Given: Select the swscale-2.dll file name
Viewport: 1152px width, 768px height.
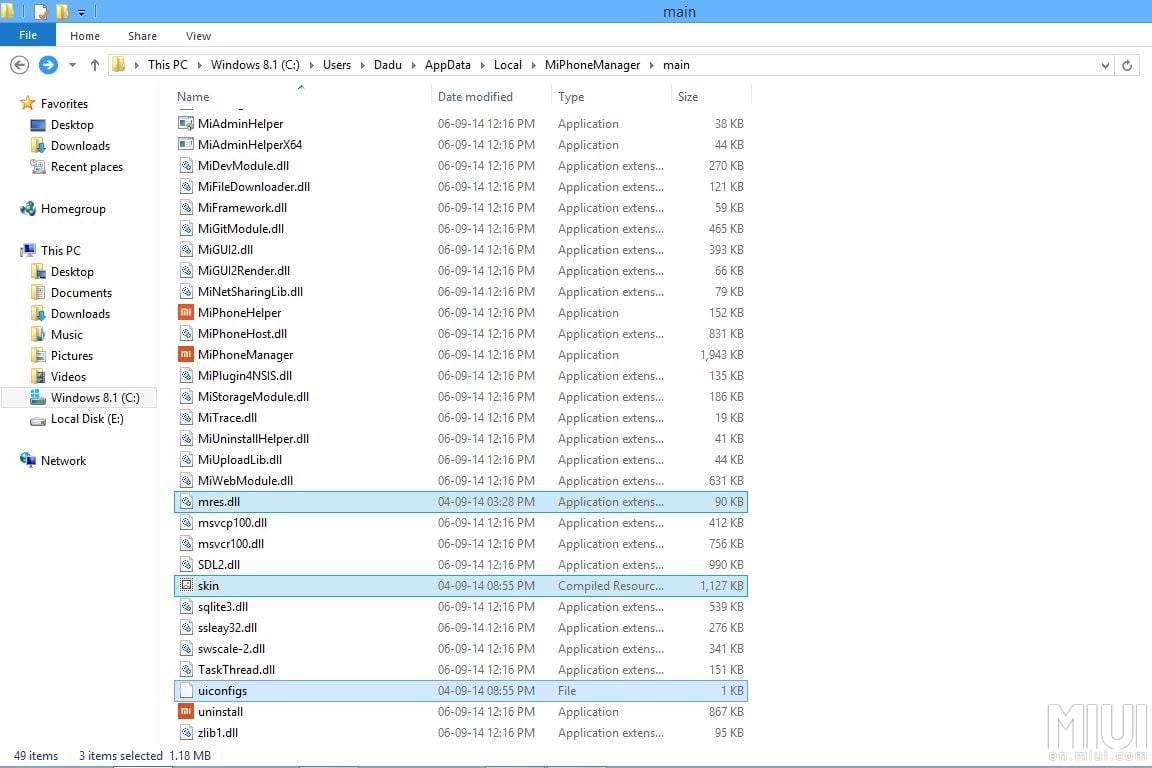Looking at the screenshot, I should pyautogui.click(x=231, y=648).
